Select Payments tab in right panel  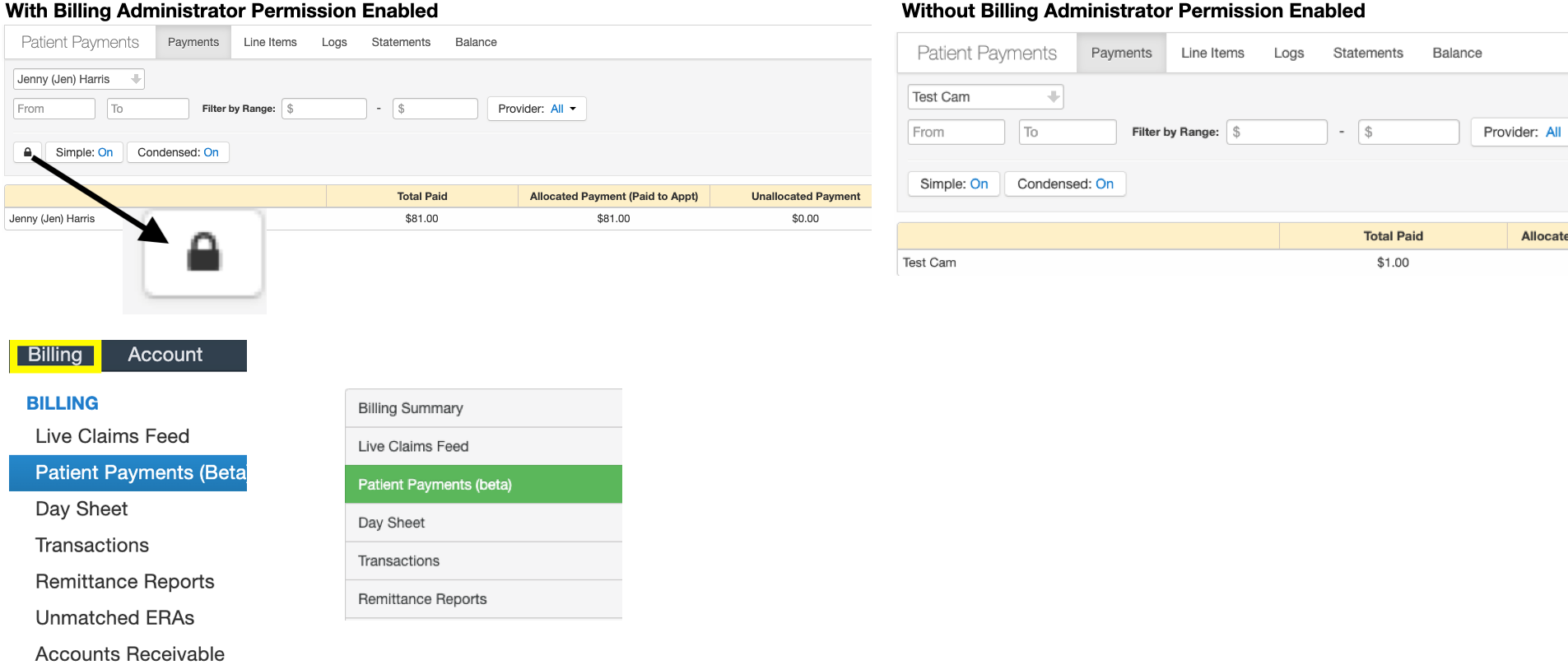click(x=1121, y=53)
